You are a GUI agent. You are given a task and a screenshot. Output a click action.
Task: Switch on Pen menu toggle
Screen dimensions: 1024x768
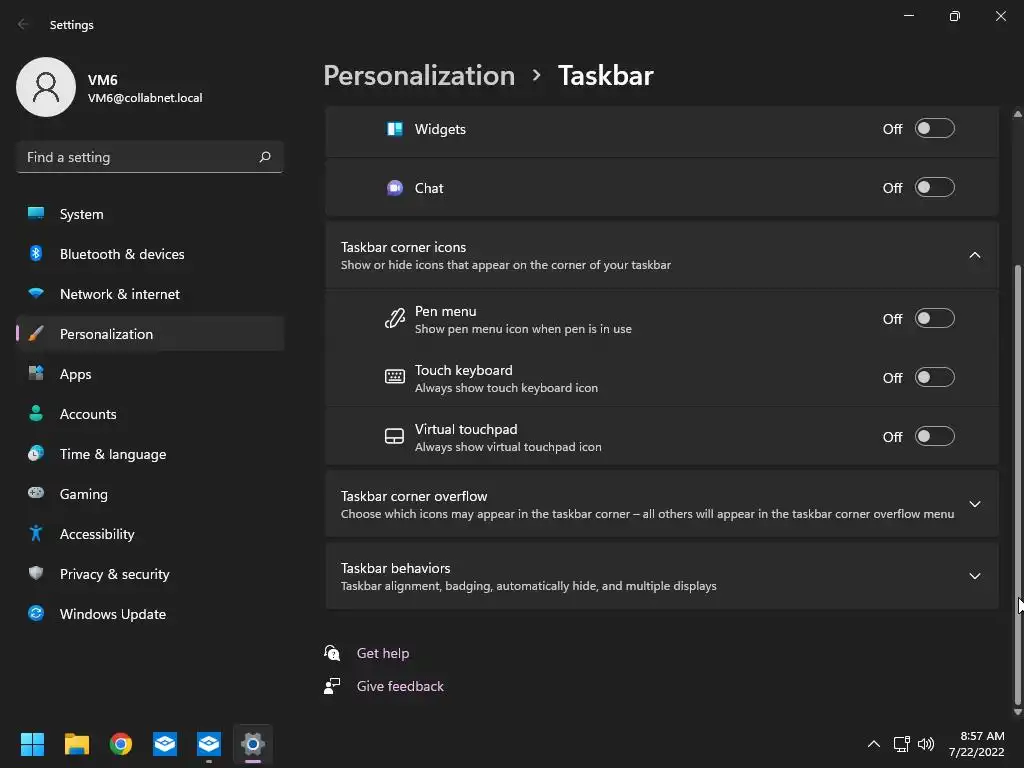(935, 319)
